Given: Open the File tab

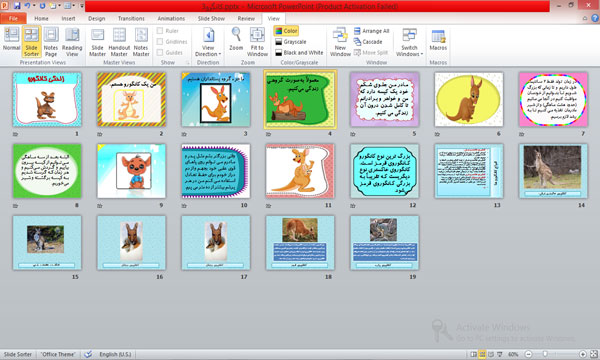Looking at the screenshot, I should click(13, 18).
